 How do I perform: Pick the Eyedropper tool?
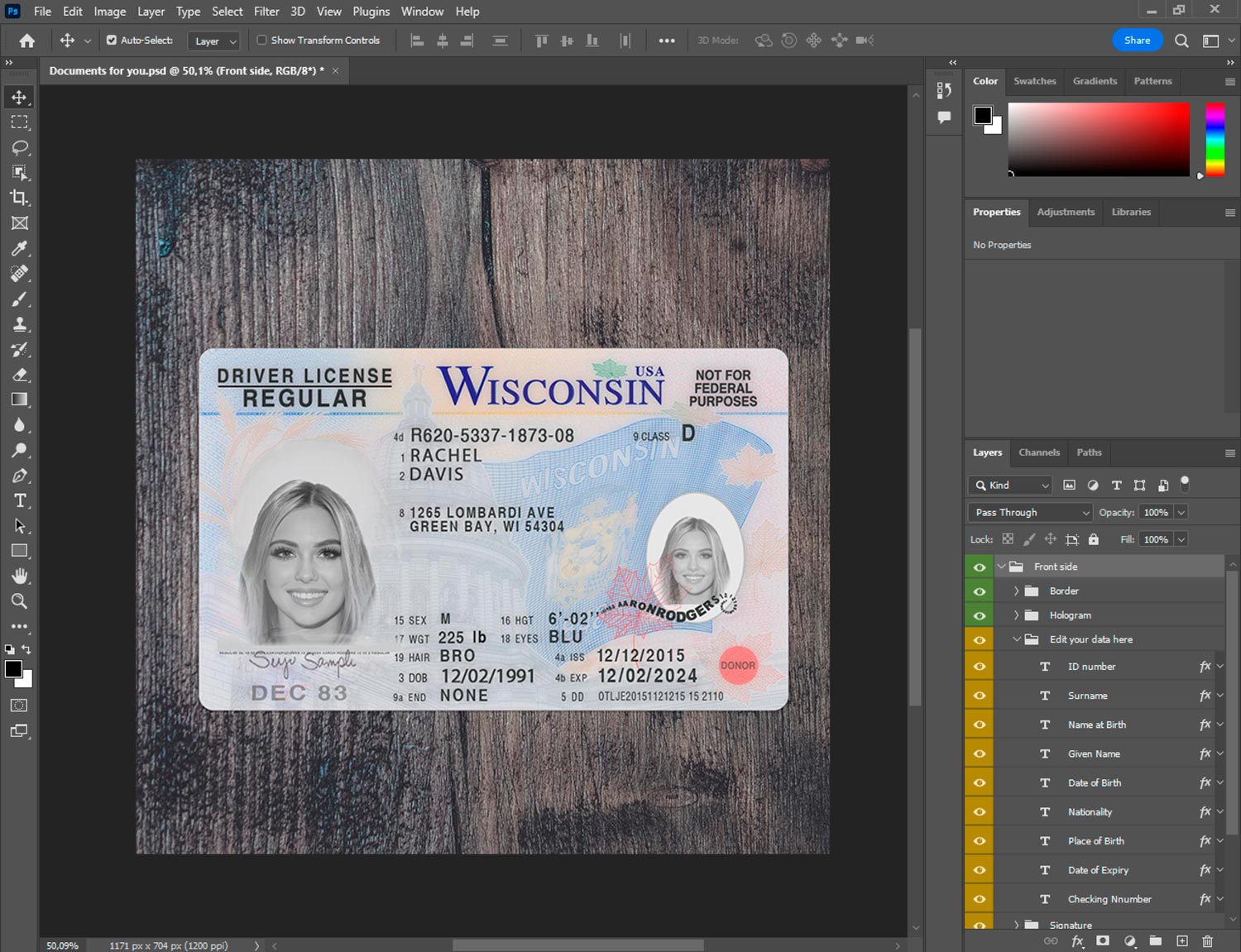click(x=20, y=248)
